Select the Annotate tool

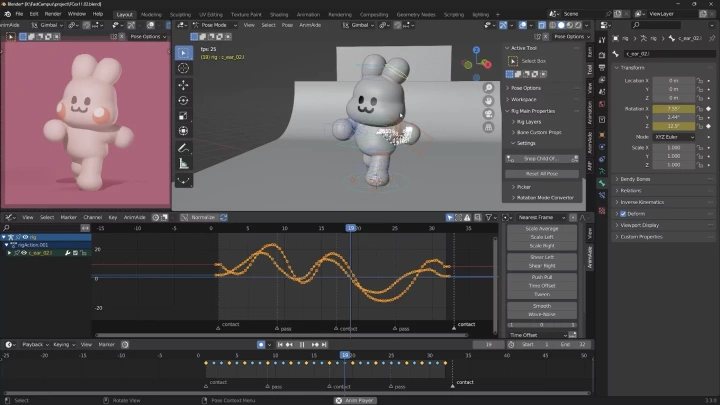[x=183, y=148]
